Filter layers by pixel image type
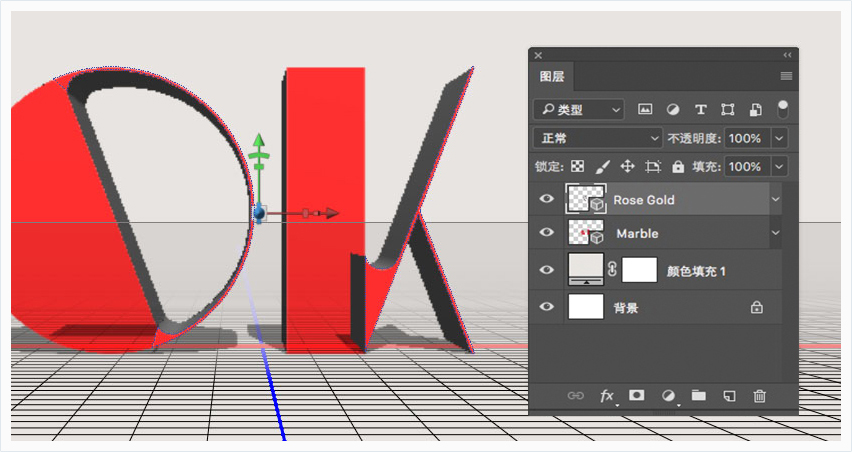This screenshot has width=852, height=452. pyautogui.click(x=645, y=109)
